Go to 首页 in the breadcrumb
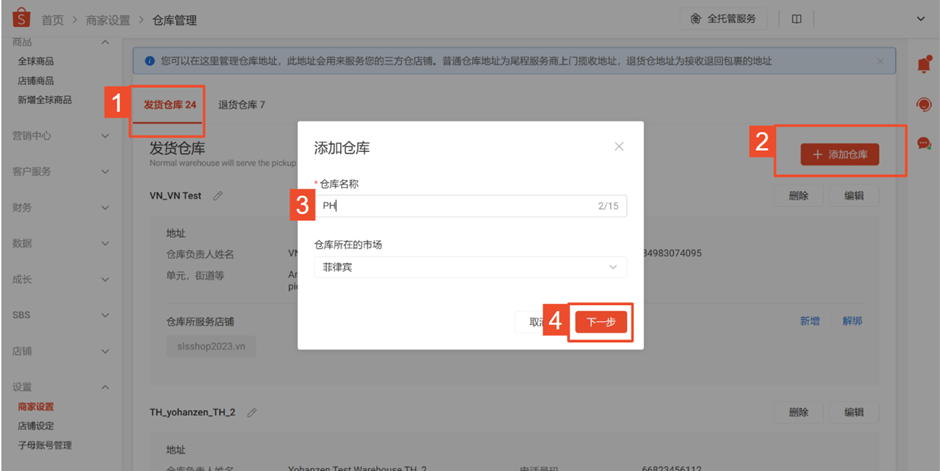The image size is (940, 471). [x=52, y=20]
